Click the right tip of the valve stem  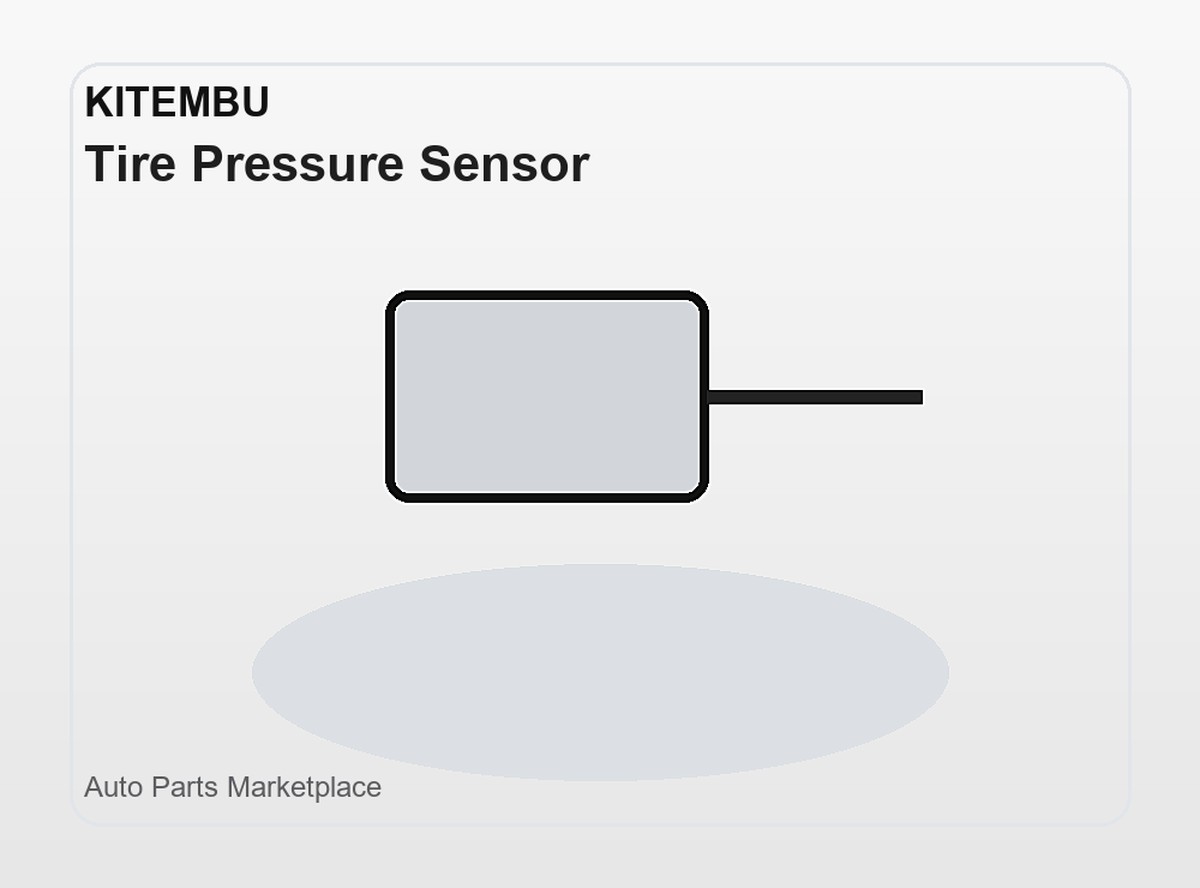[x=918, y=397]
